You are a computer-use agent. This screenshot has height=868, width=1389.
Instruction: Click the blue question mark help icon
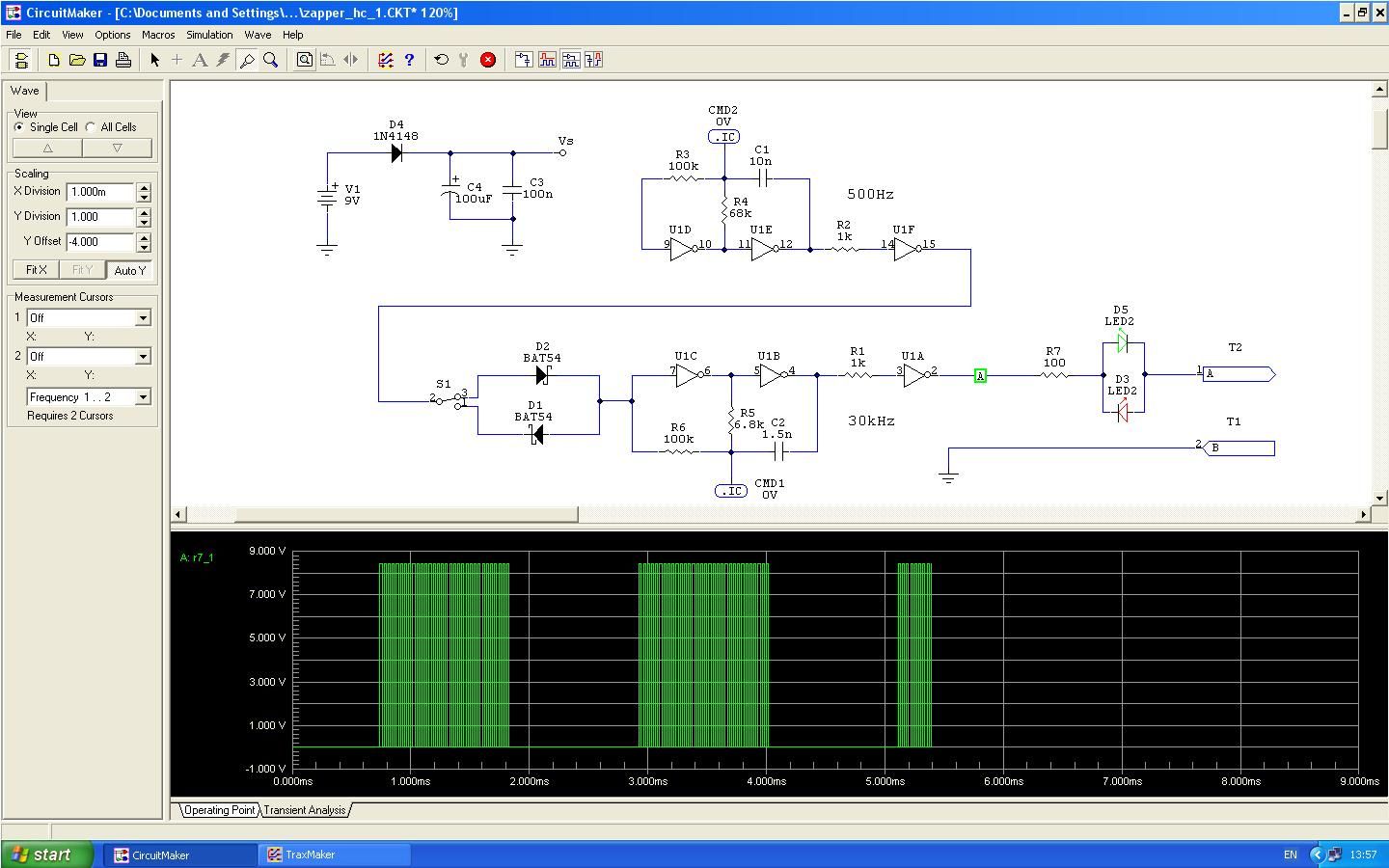409,60
